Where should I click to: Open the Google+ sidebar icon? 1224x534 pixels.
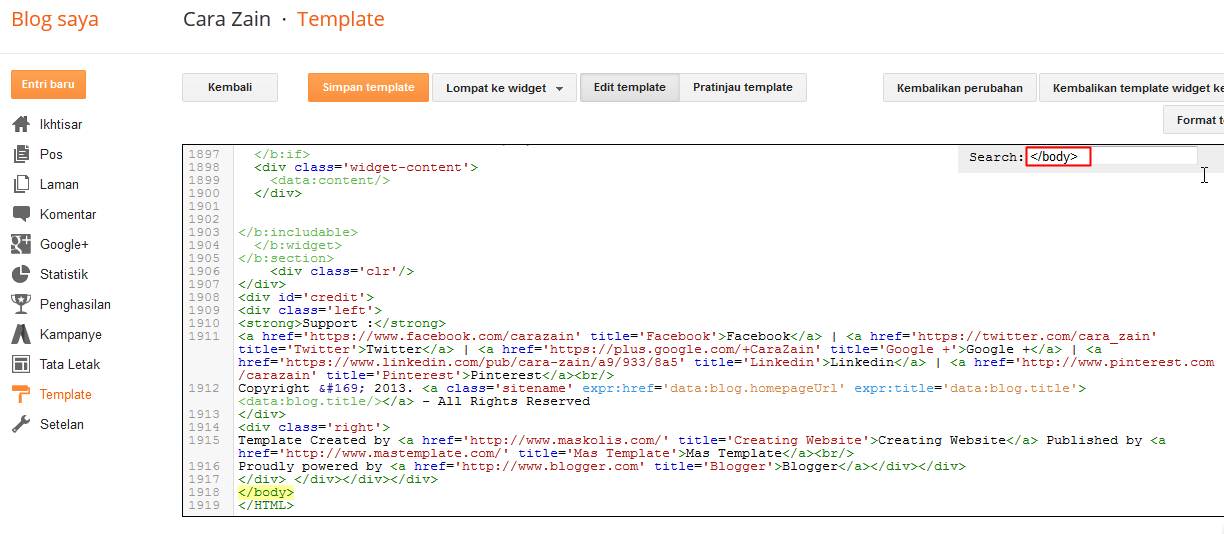(21, 244)
